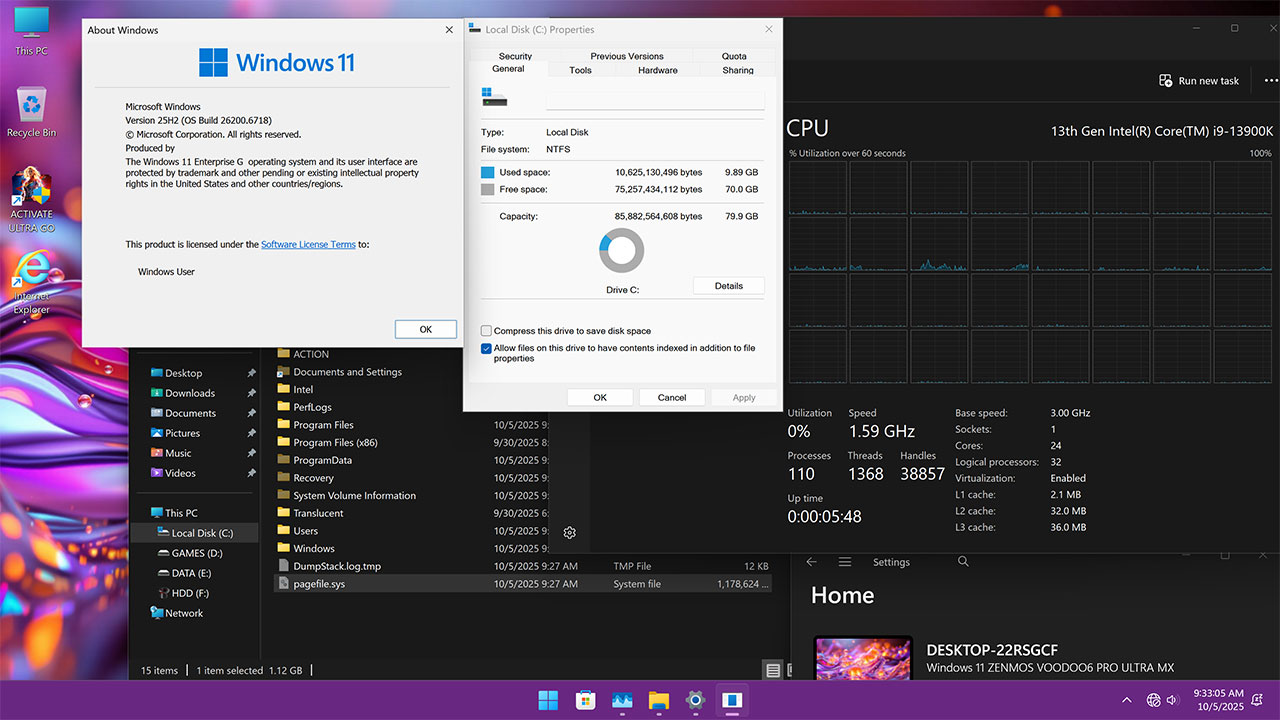Open the This PC desktop icon
This screenshot has height=720, width=1280.
tap(31, 30)
